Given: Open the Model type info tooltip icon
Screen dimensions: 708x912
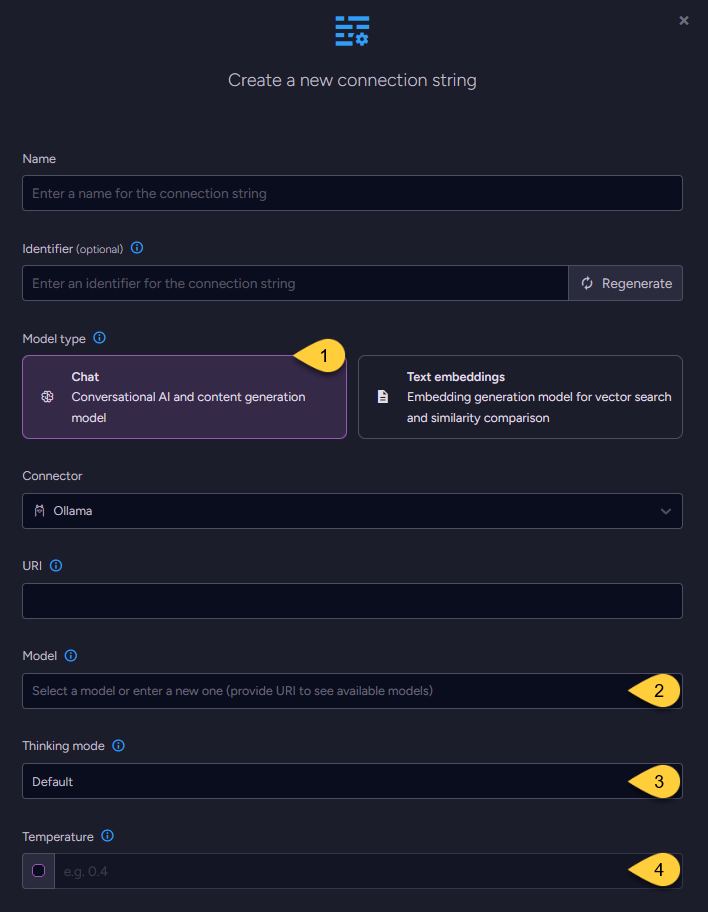Looking at the screenshot, I should click(99, 338).
